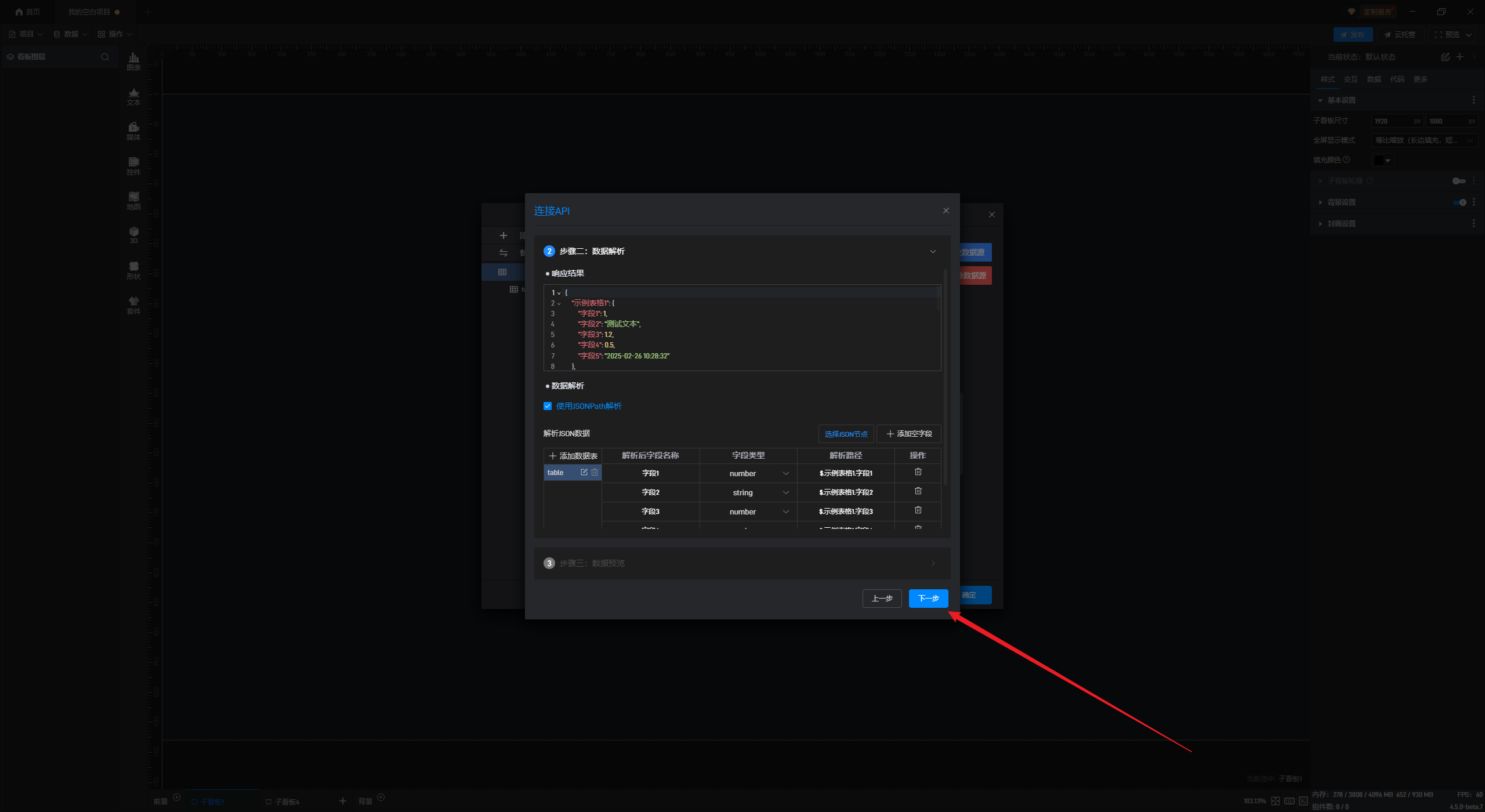This screenshot has width=1485, height=812.
Task: Delete the 字段2 row with trash icon
Action: (x=918, y=491)
